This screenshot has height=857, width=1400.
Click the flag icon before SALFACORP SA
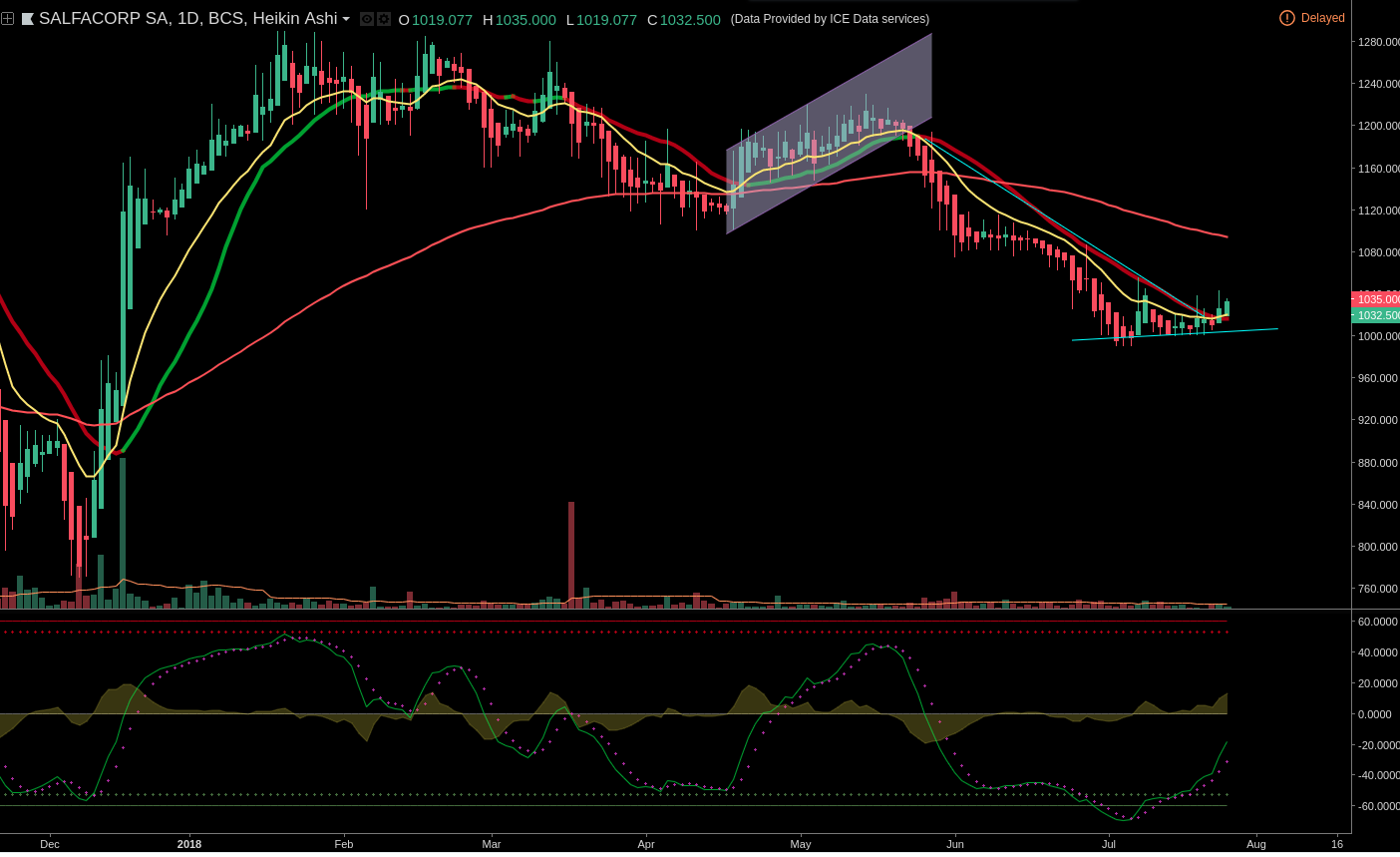(x=28, y=19)
